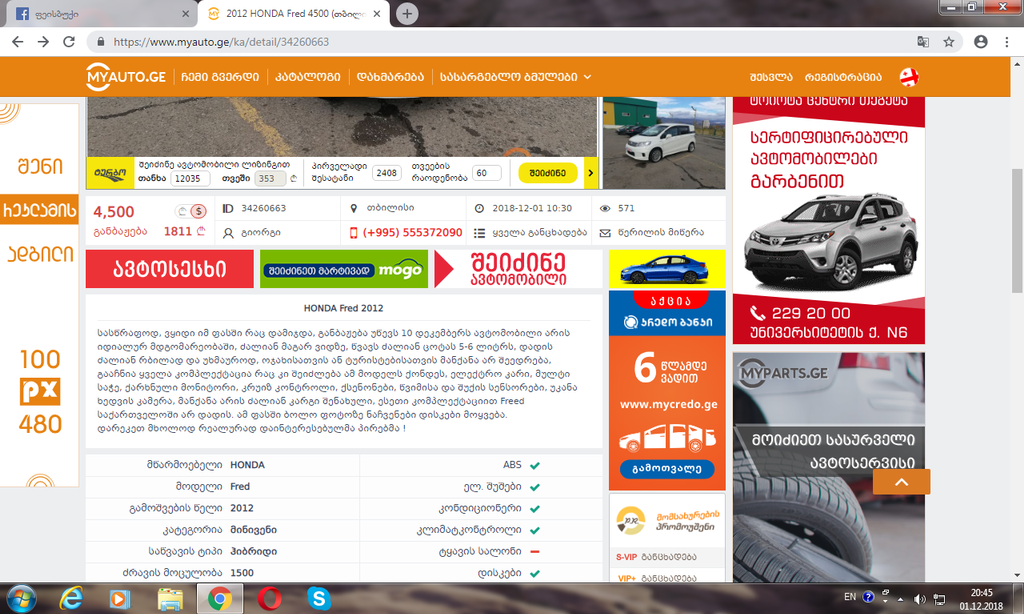Click the green mogo banner
Screen dimensions: 1024x614
(x=344, y=268)
